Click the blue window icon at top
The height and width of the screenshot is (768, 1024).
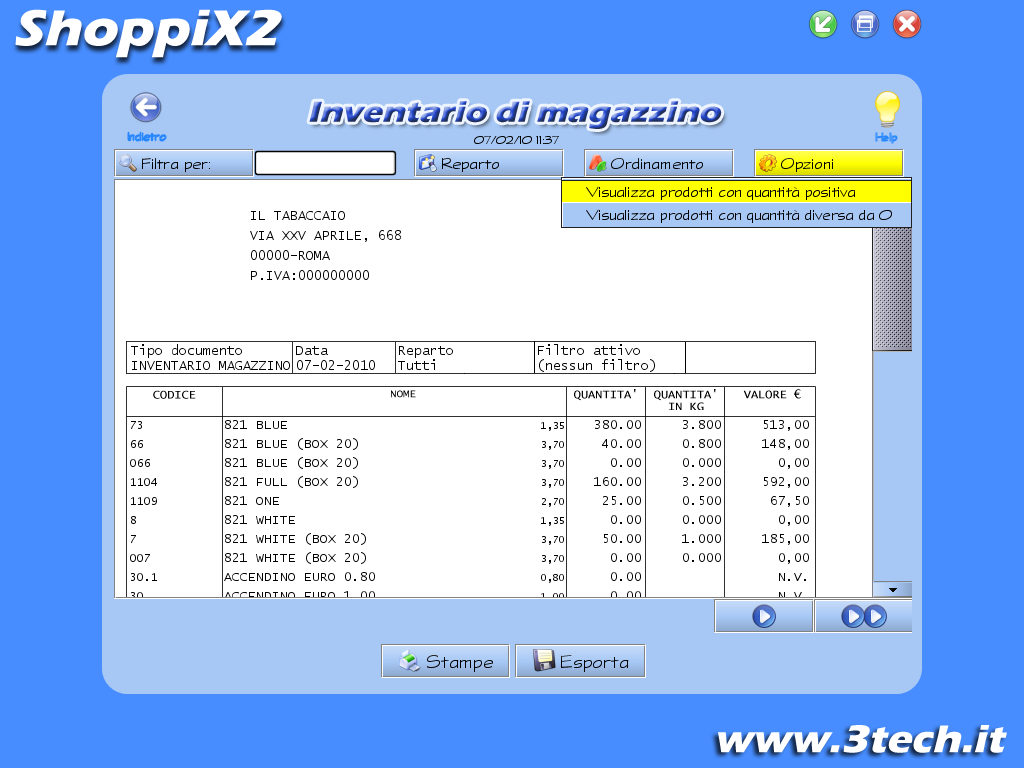point(865,24)
